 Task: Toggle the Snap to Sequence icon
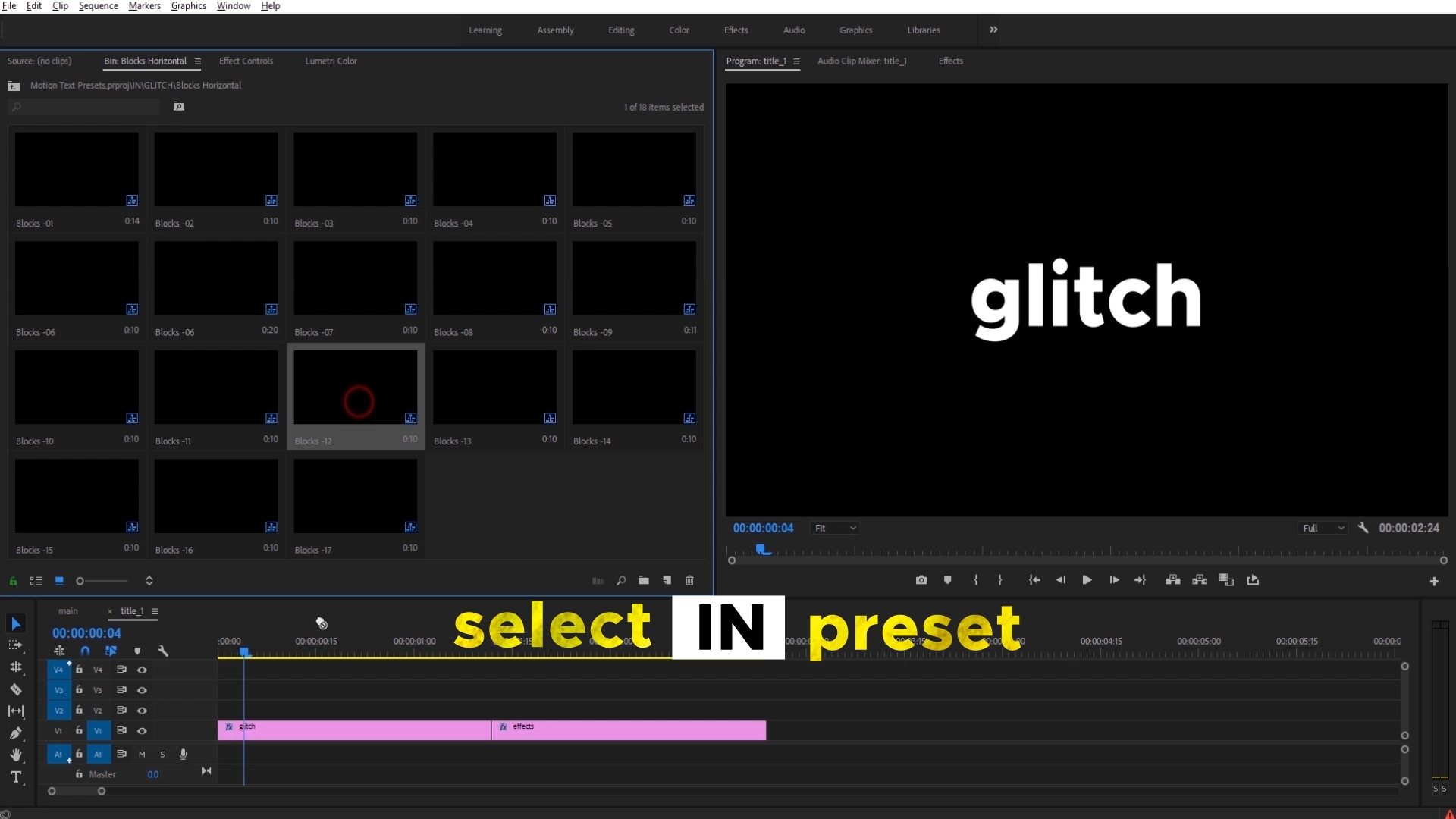(85, 651)
